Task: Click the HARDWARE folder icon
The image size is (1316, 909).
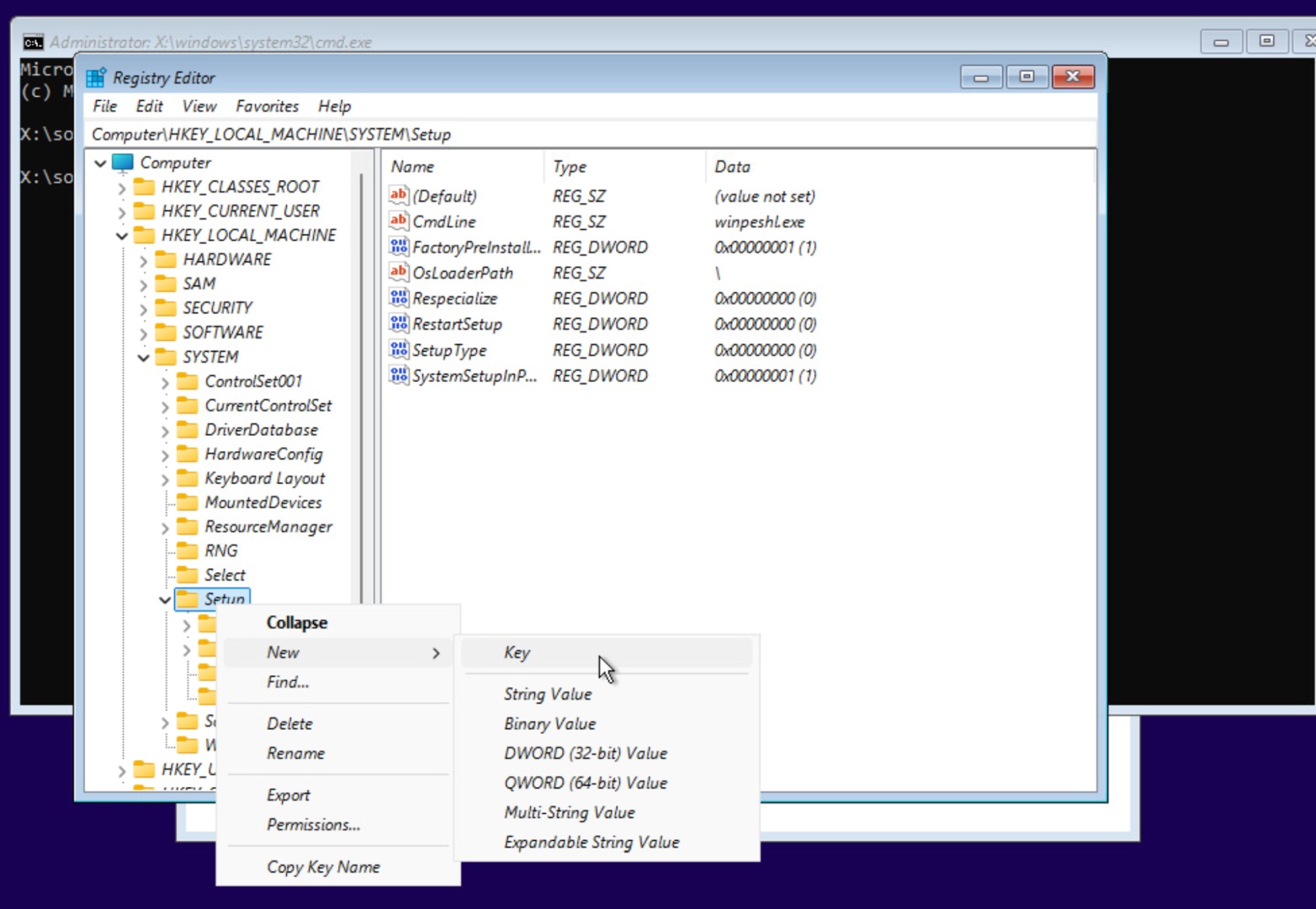Action: pyautogui.click(x=167, y=259)
